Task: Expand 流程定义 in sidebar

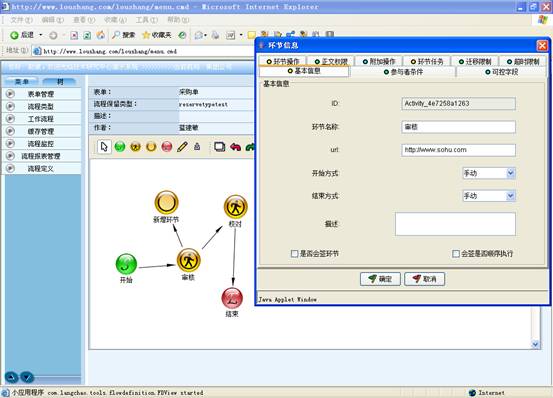Action: (x=42, y=169)
